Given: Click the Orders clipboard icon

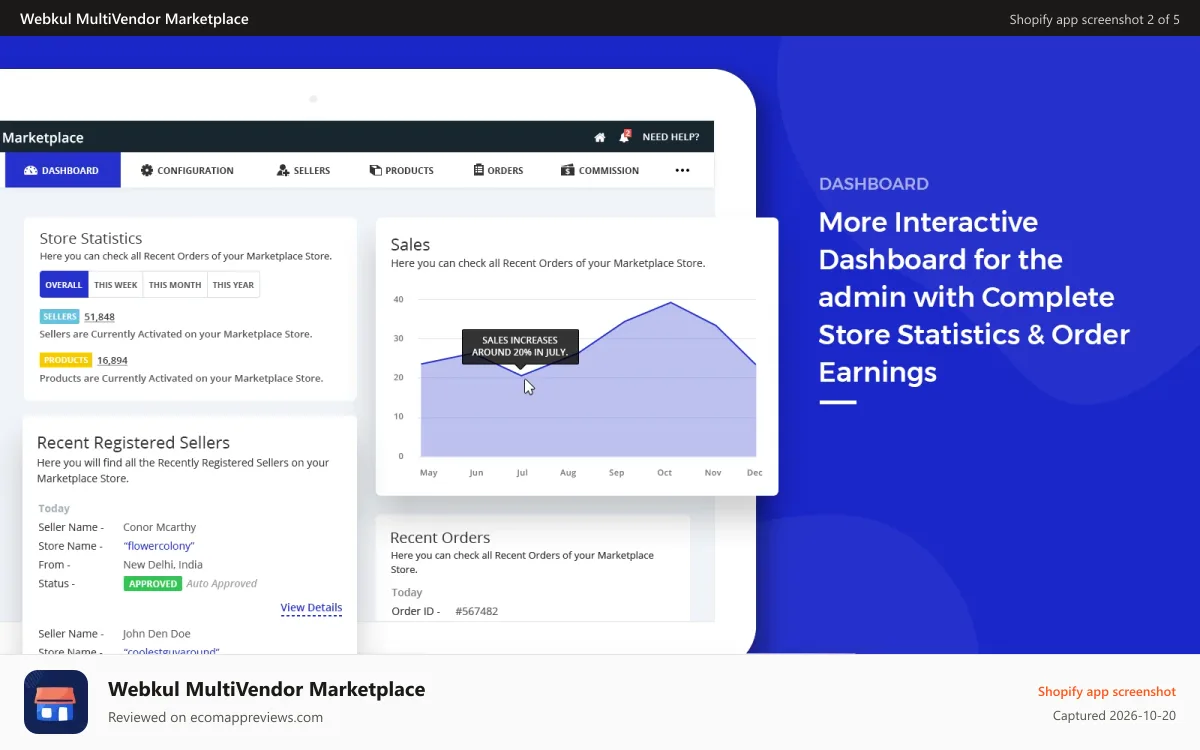Looking at the screenshot, I should [x=479, y=170].
